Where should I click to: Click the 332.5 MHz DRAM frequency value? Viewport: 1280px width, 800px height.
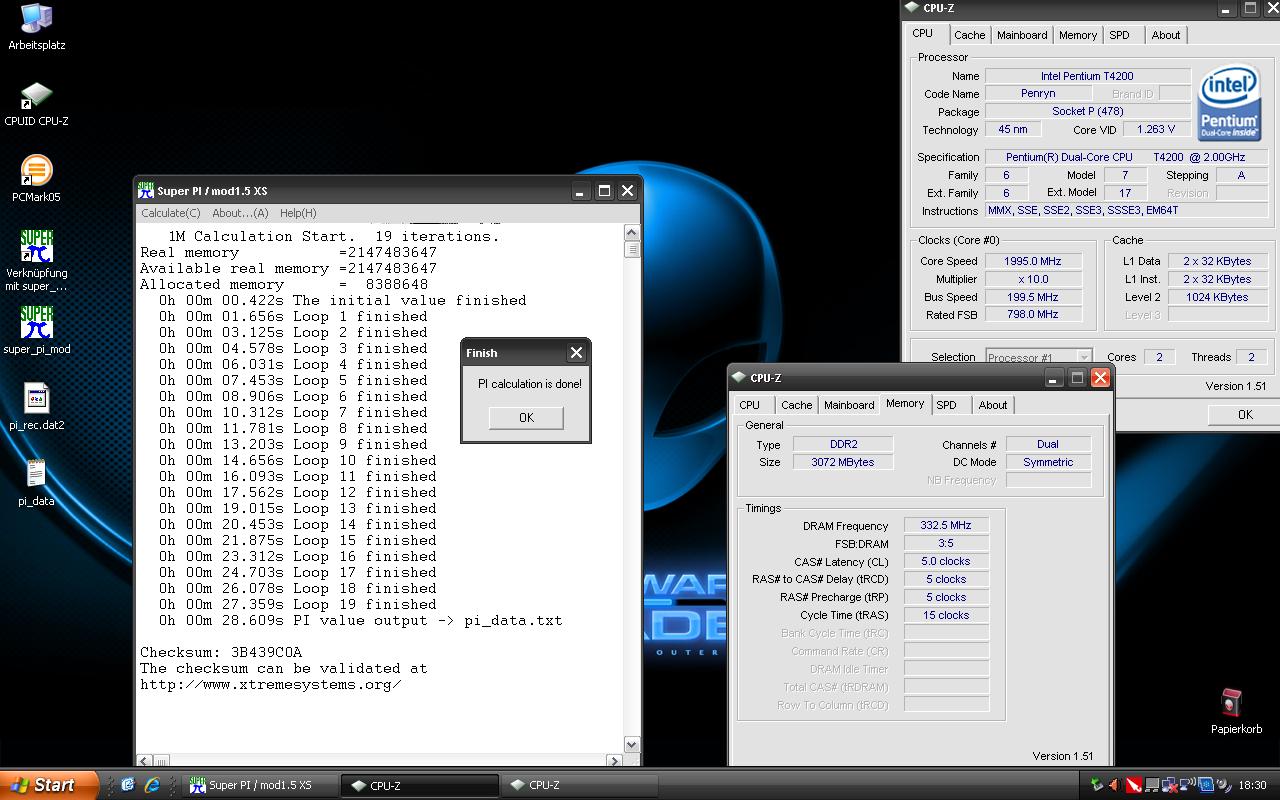click(x=946, y=525)
